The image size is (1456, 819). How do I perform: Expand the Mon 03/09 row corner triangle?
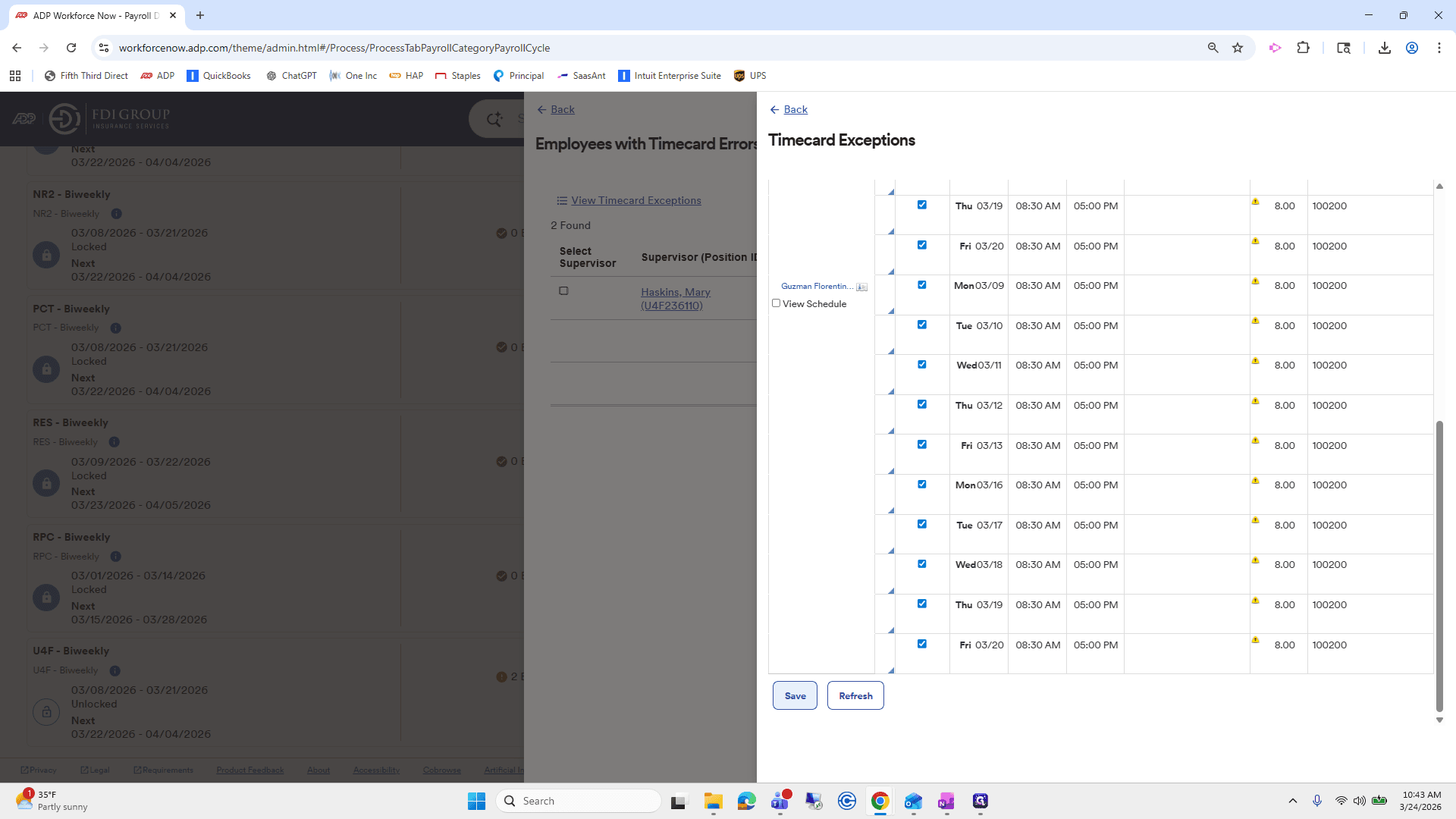[891, 311]
